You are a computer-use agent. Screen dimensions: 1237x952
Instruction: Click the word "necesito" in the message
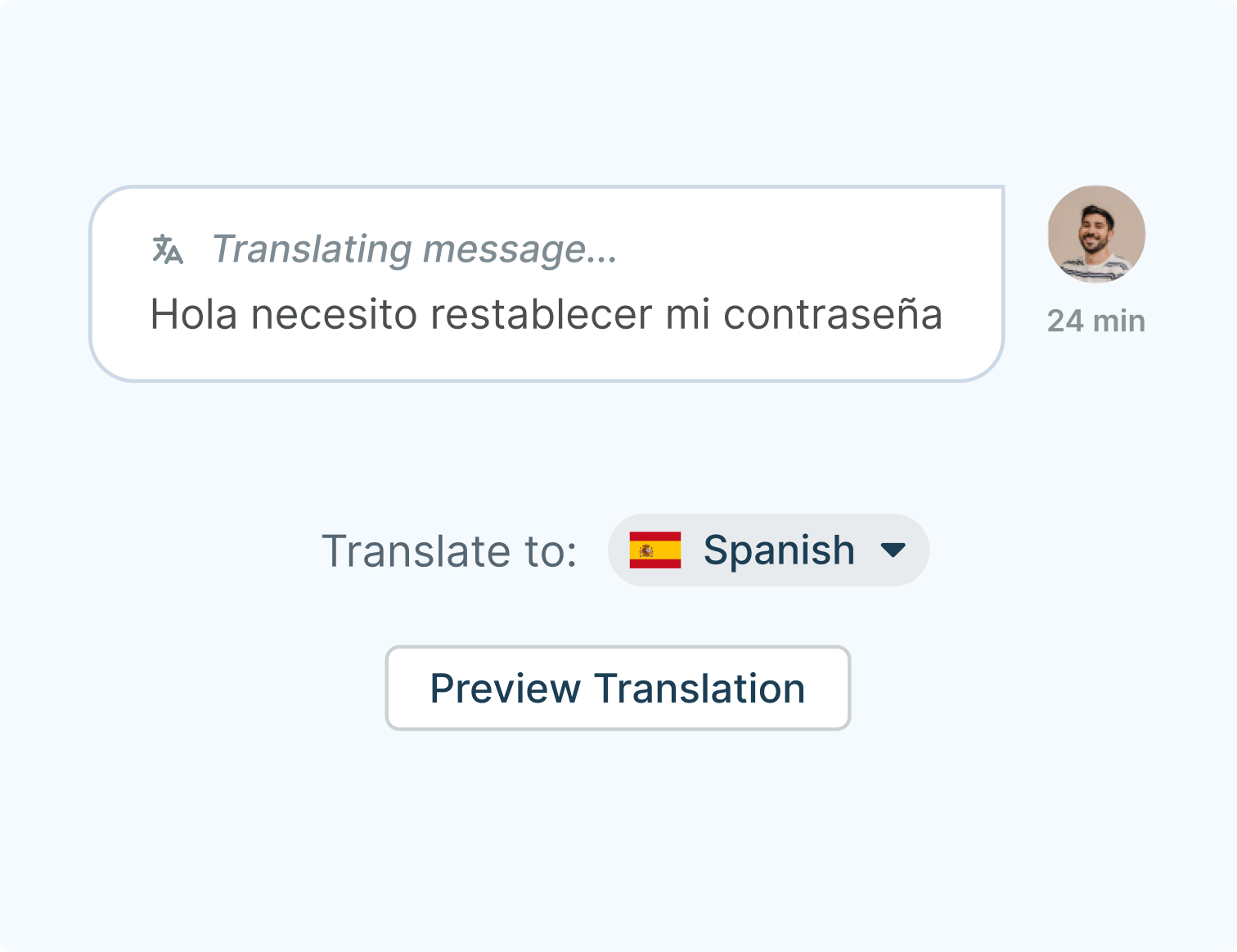click(x=334, y=314)
